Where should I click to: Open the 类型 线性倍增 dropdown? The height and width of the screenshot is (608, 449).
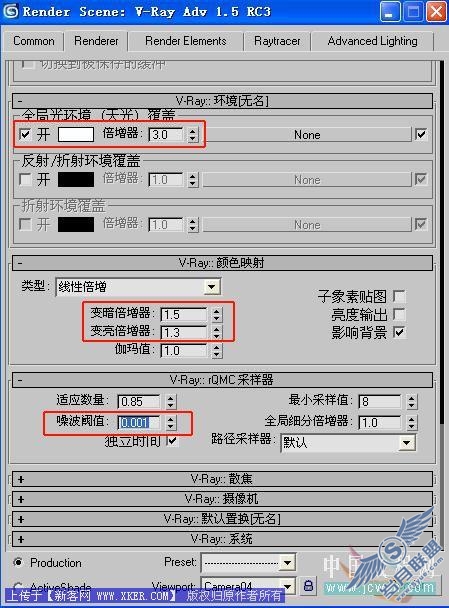click(138, 287)
